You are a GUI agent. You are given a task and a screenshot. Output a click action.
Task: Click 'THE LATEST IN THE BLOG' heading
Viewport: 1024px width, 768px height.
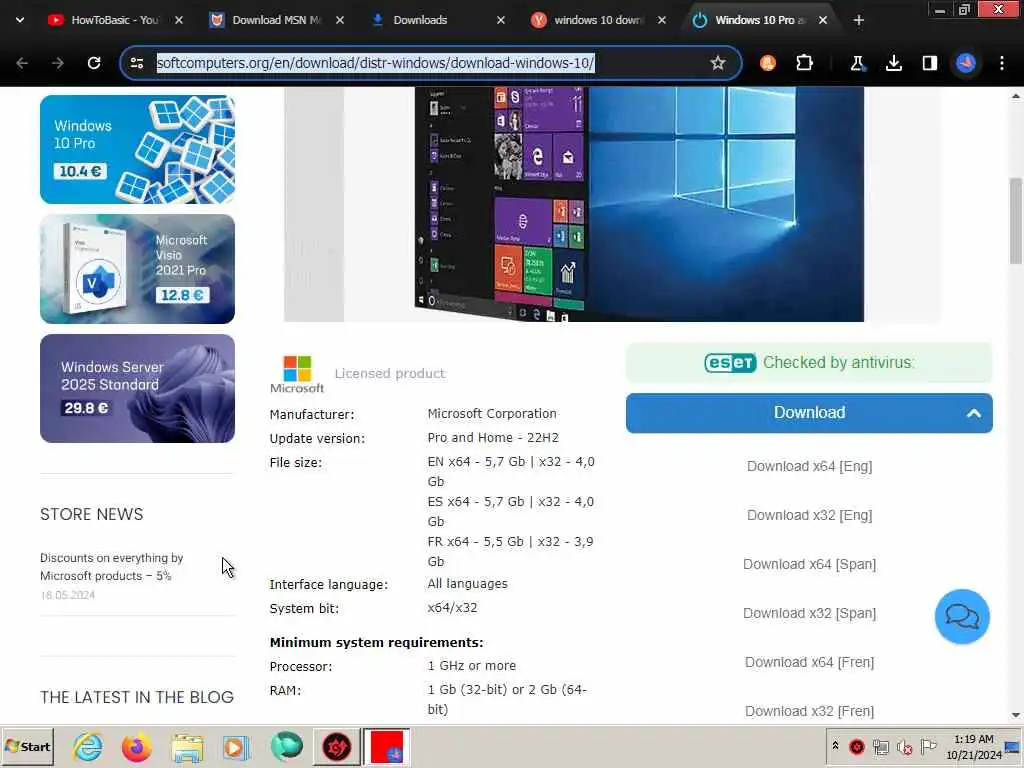tap(136, 697)
